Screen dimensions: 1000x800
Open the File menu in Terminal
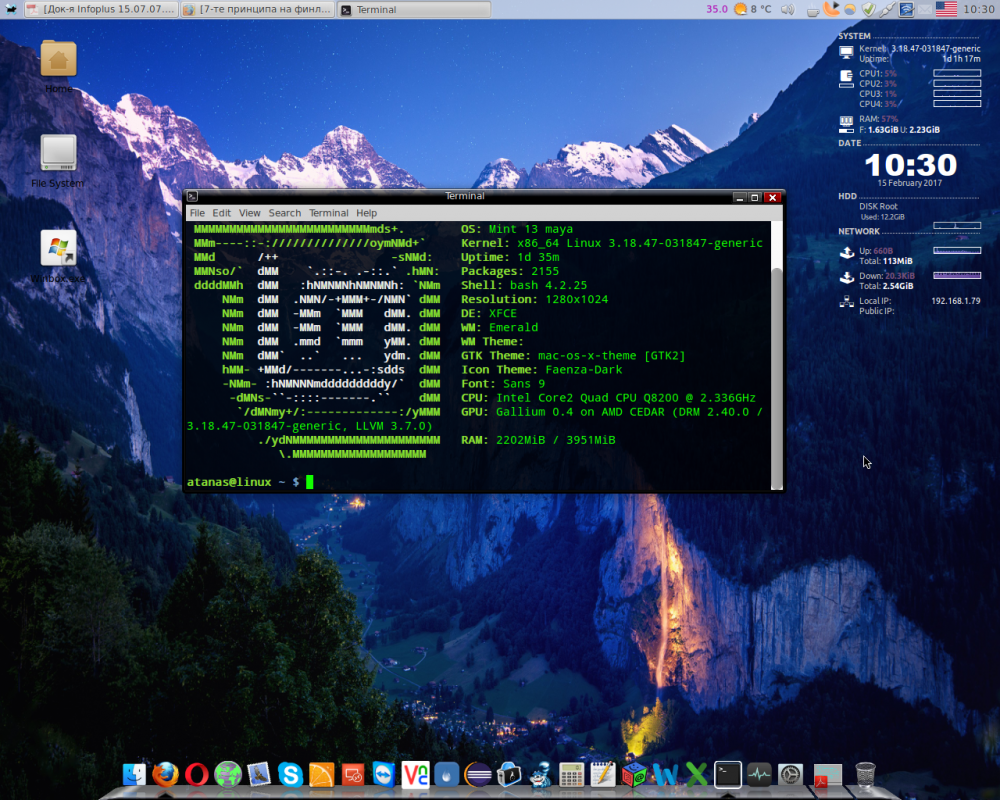coord(197,212)
